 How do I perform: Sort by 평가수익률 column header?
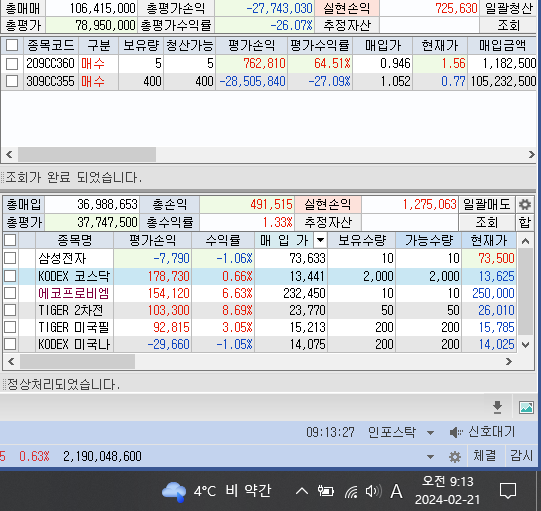coord(319,45)
